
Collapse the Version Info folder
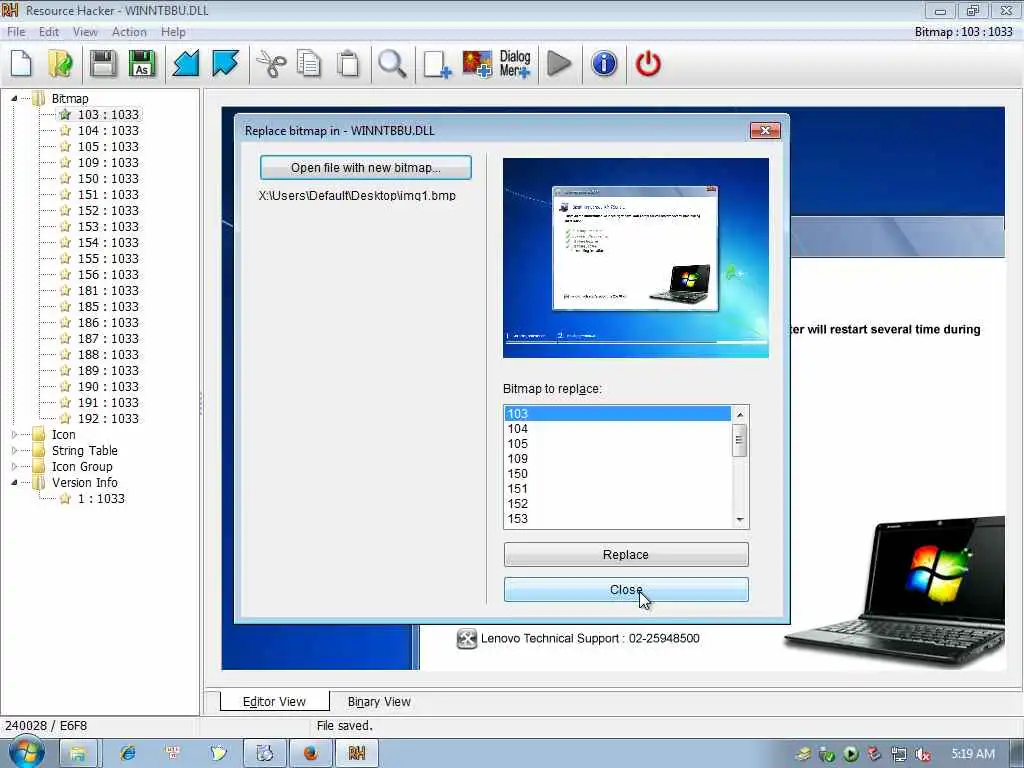coord(14,483)
